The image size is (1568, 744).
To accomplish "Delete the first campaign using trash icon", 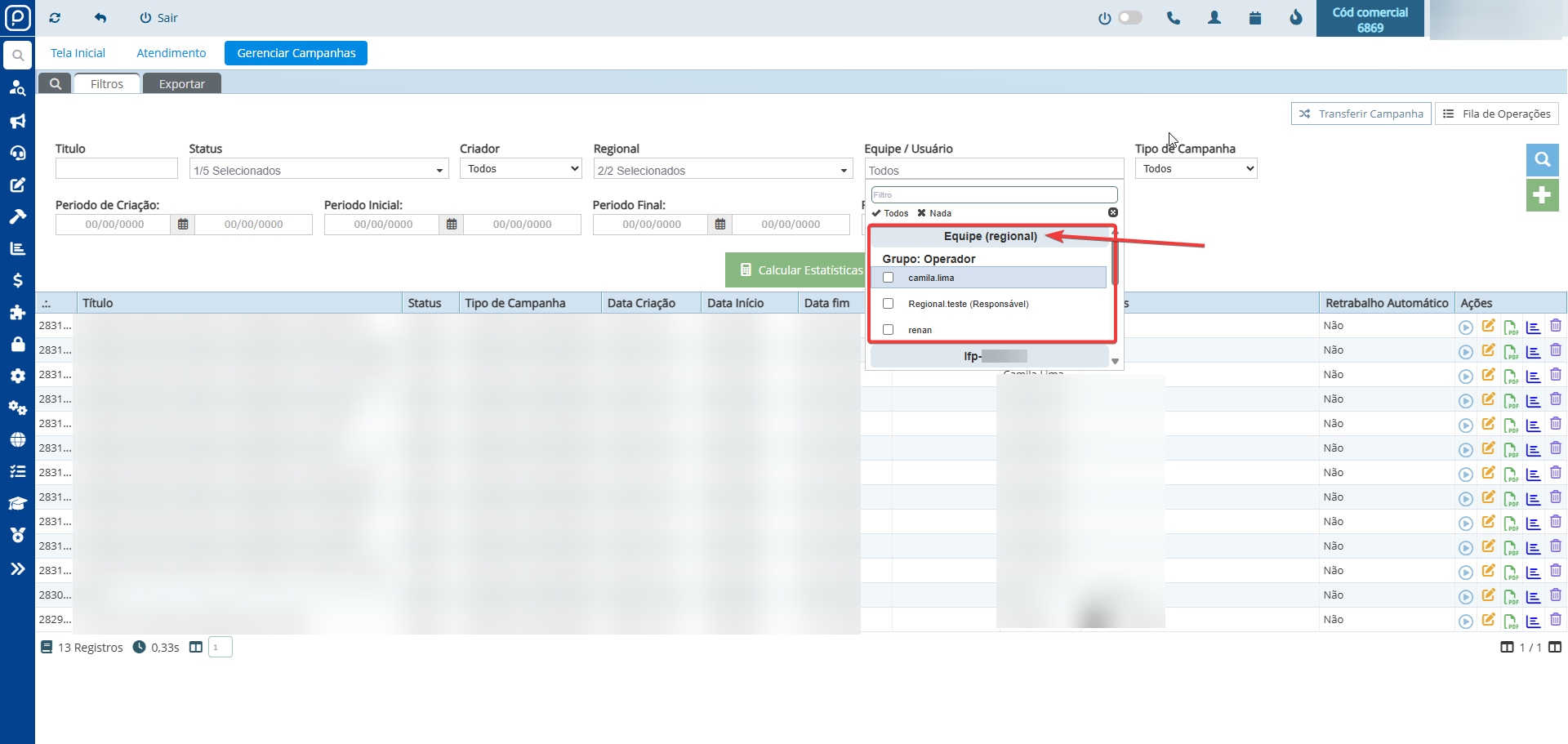I will (x=1555, y=326).
